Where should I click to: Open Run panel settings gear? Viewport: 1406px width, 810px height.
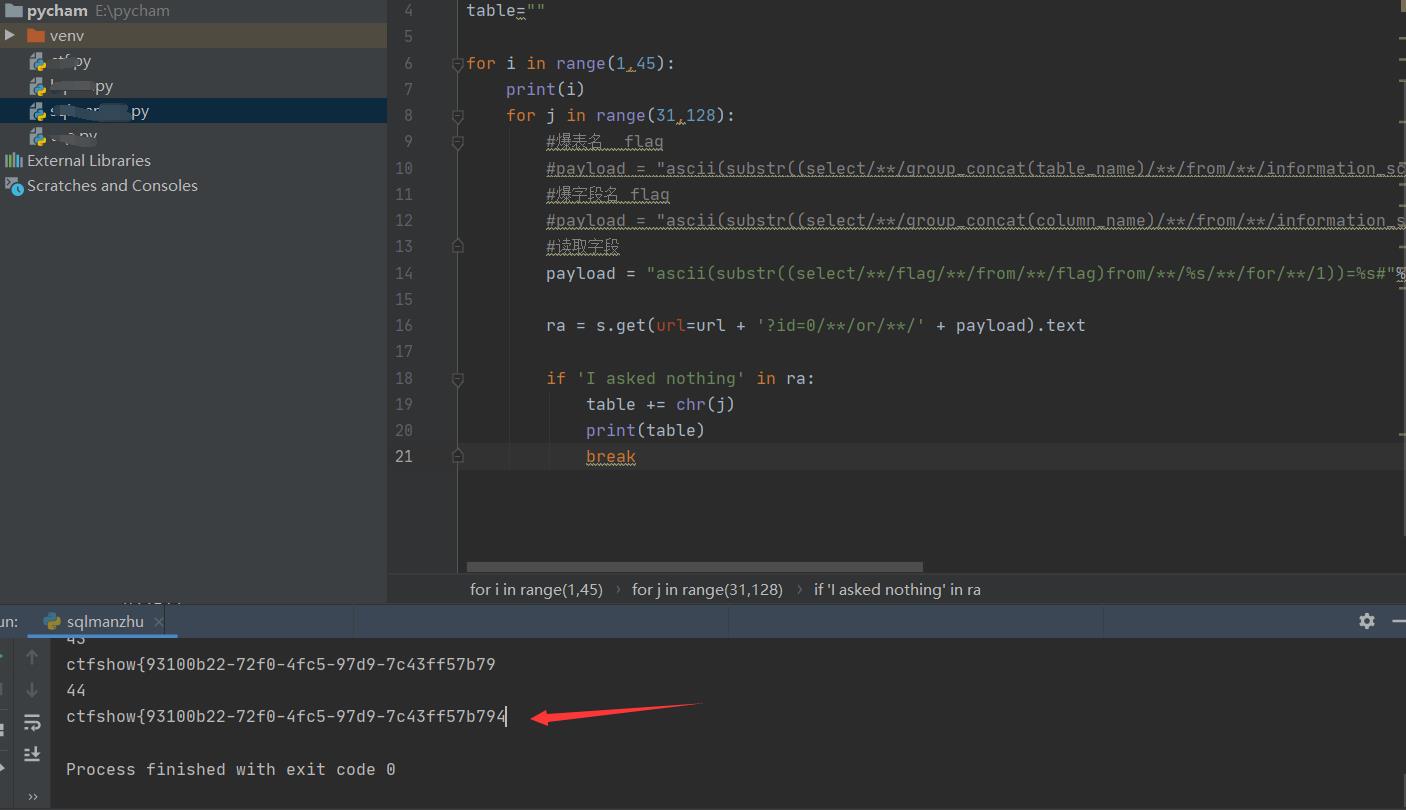[x=1367, y=621]
